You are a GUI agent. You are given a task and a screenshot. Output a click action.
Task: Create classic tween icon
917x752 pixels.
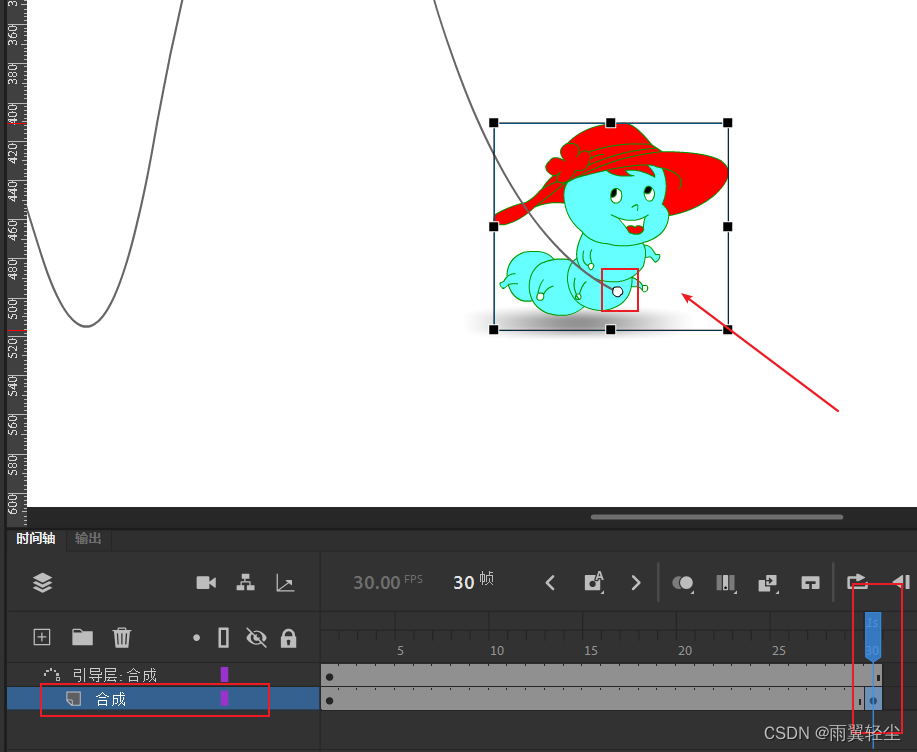coord(768,583)
